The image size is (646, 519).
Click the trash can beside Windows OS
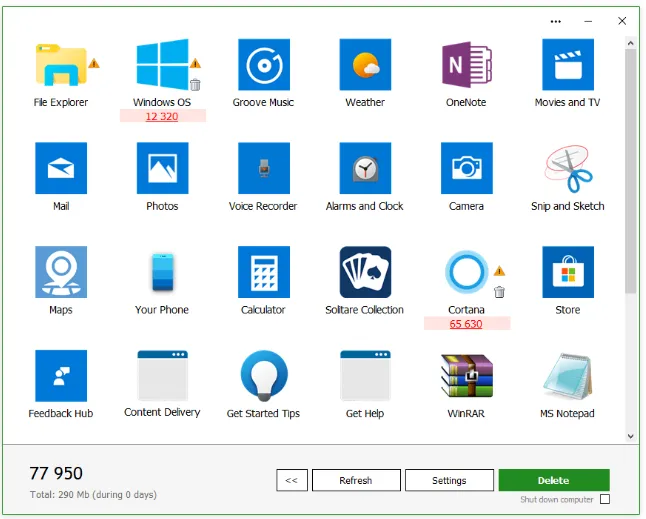coord(195,84)
